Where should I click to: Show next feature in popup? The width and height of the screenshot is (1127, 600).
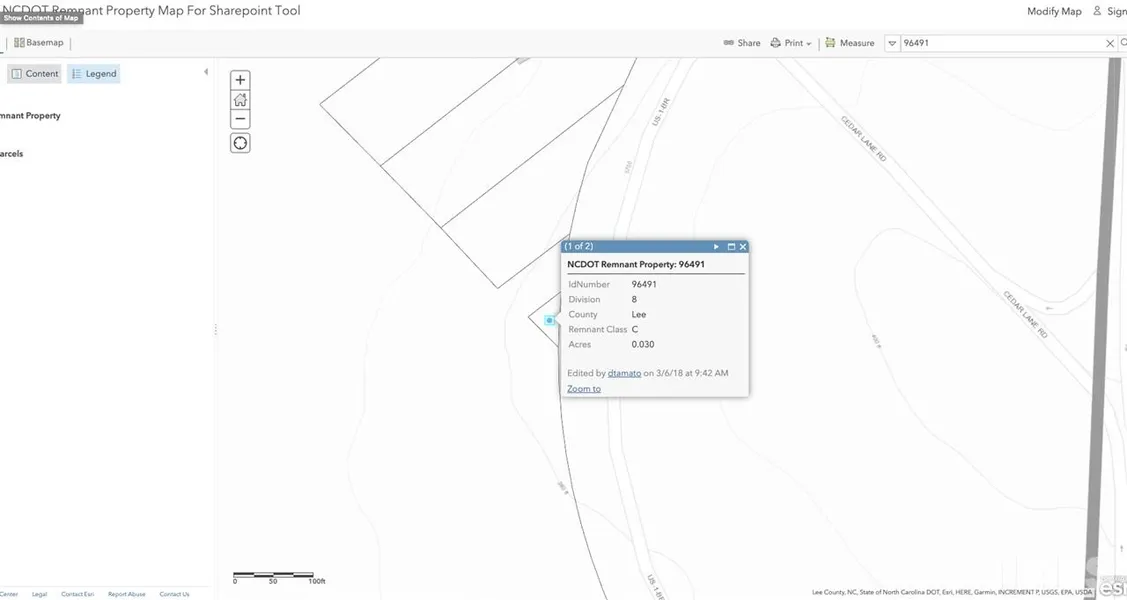click(x=716, y=247)
